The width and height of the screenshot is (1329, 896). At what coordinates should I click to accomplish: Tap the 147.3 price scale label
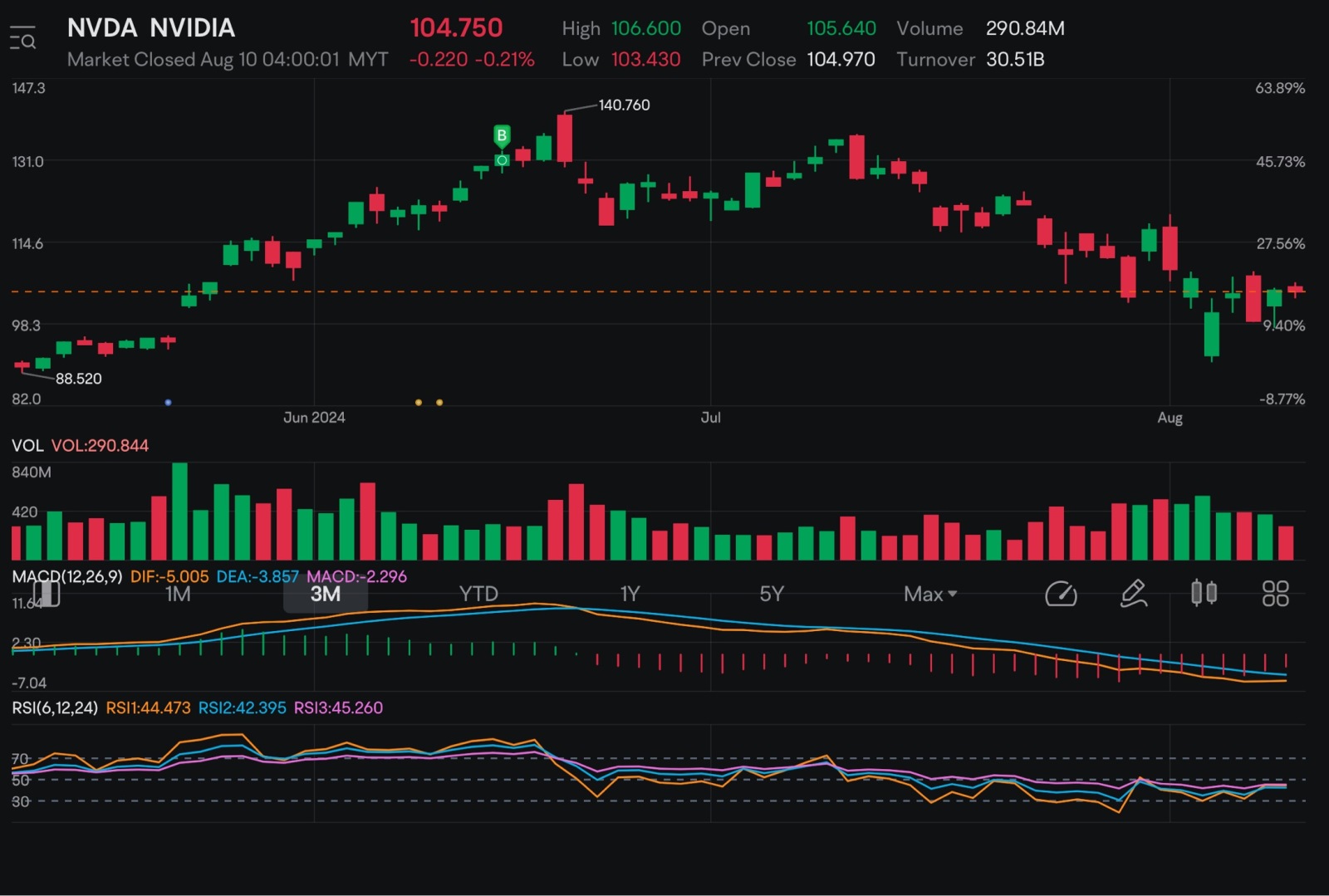[x=28, y=88]
